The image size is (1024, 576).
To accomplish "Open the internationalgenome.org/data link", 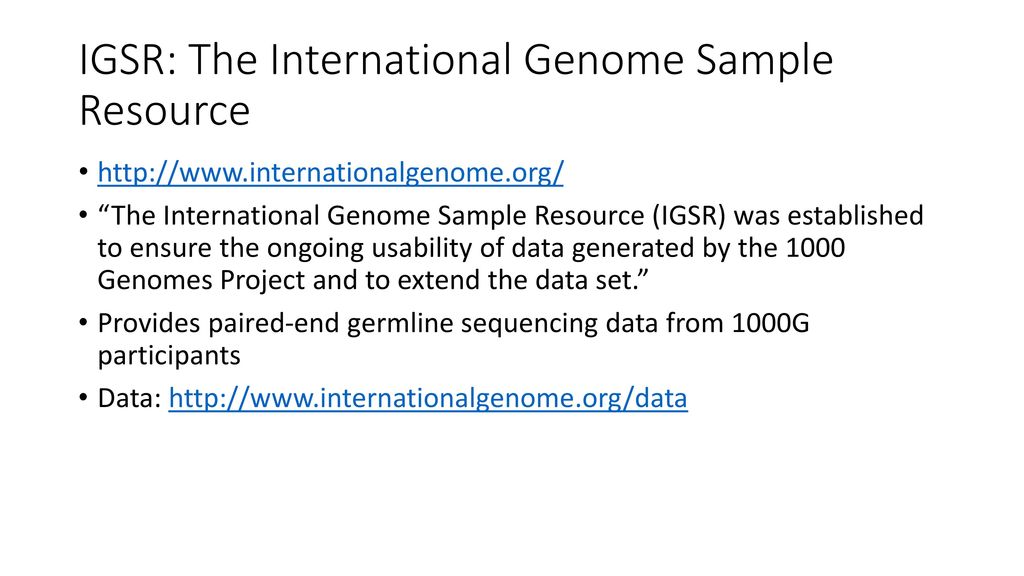I will coord(428,398).
